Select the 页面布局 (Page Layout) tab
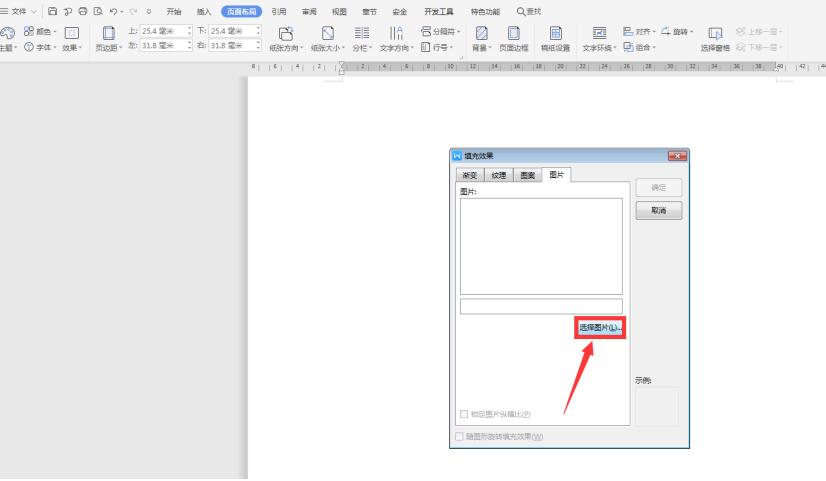The height and width of the screenshot is (481, 826). pos(241,12)
